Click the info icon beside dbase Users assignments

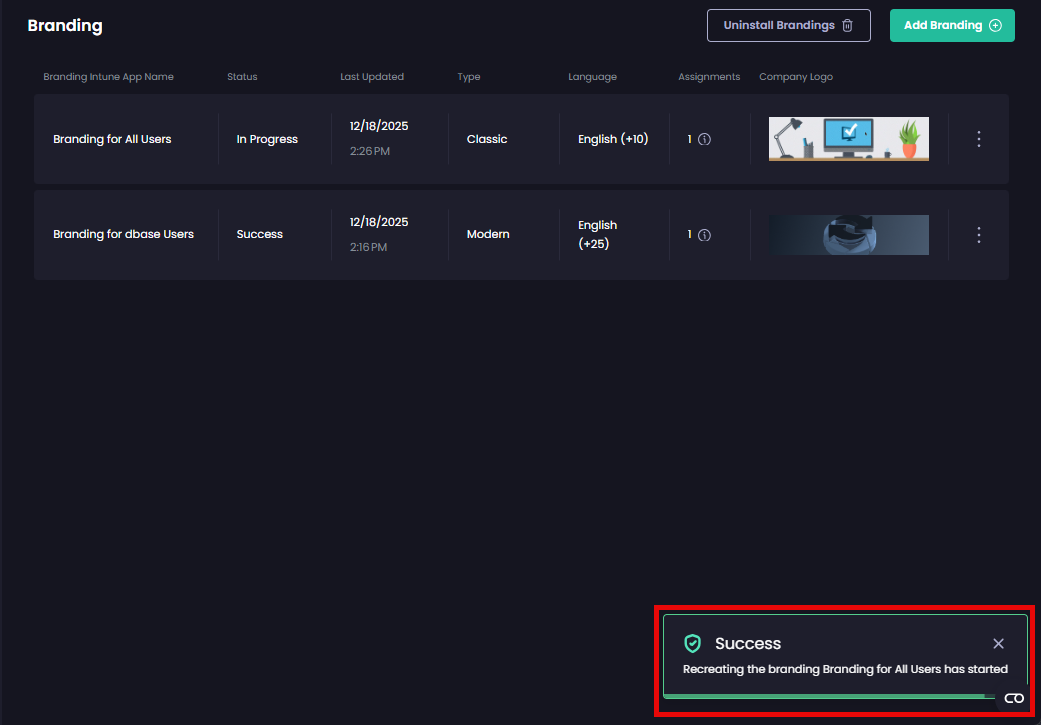(x=705, y=235)
